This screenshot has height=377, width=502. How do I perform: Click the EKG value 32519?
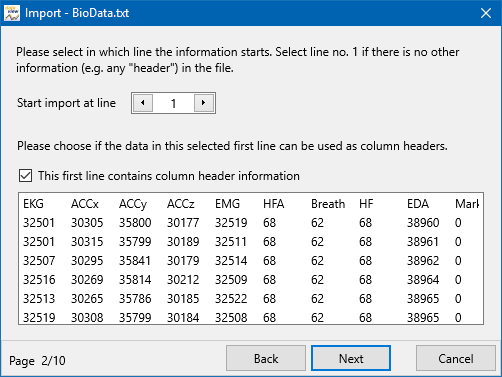click(39, 317)
